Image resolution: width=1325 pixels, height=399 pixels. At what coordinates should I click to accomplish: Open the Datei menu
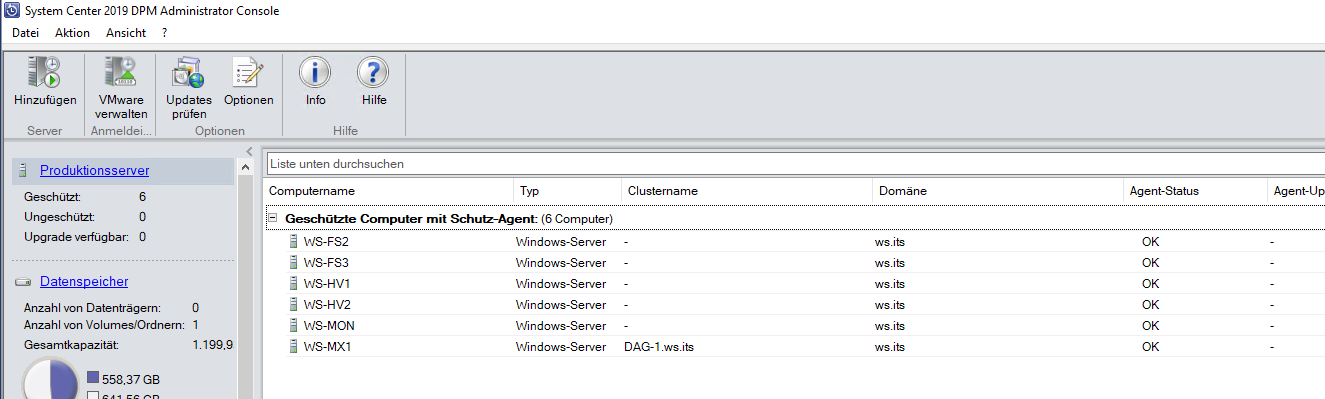click(x=25, y=33)
